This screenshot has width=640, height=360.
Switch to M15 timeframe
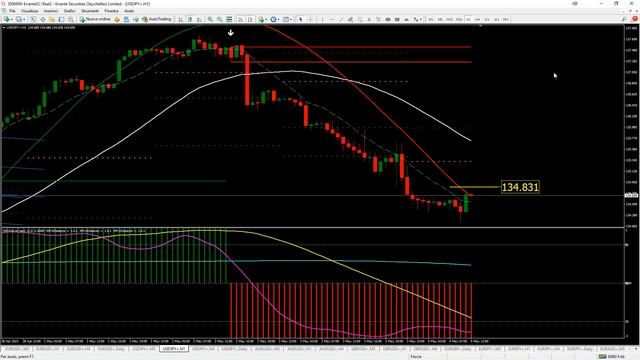point(449,19)
